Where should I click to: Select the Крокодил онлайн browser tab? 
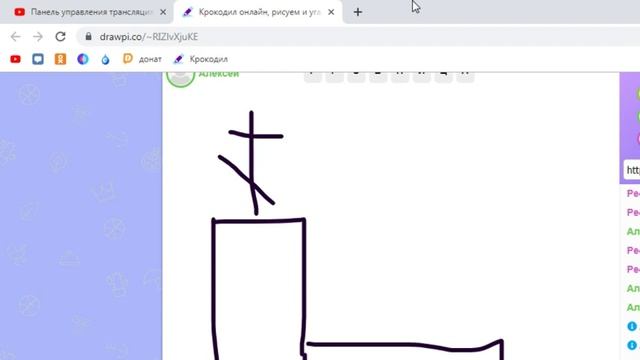tap(258, 12)
